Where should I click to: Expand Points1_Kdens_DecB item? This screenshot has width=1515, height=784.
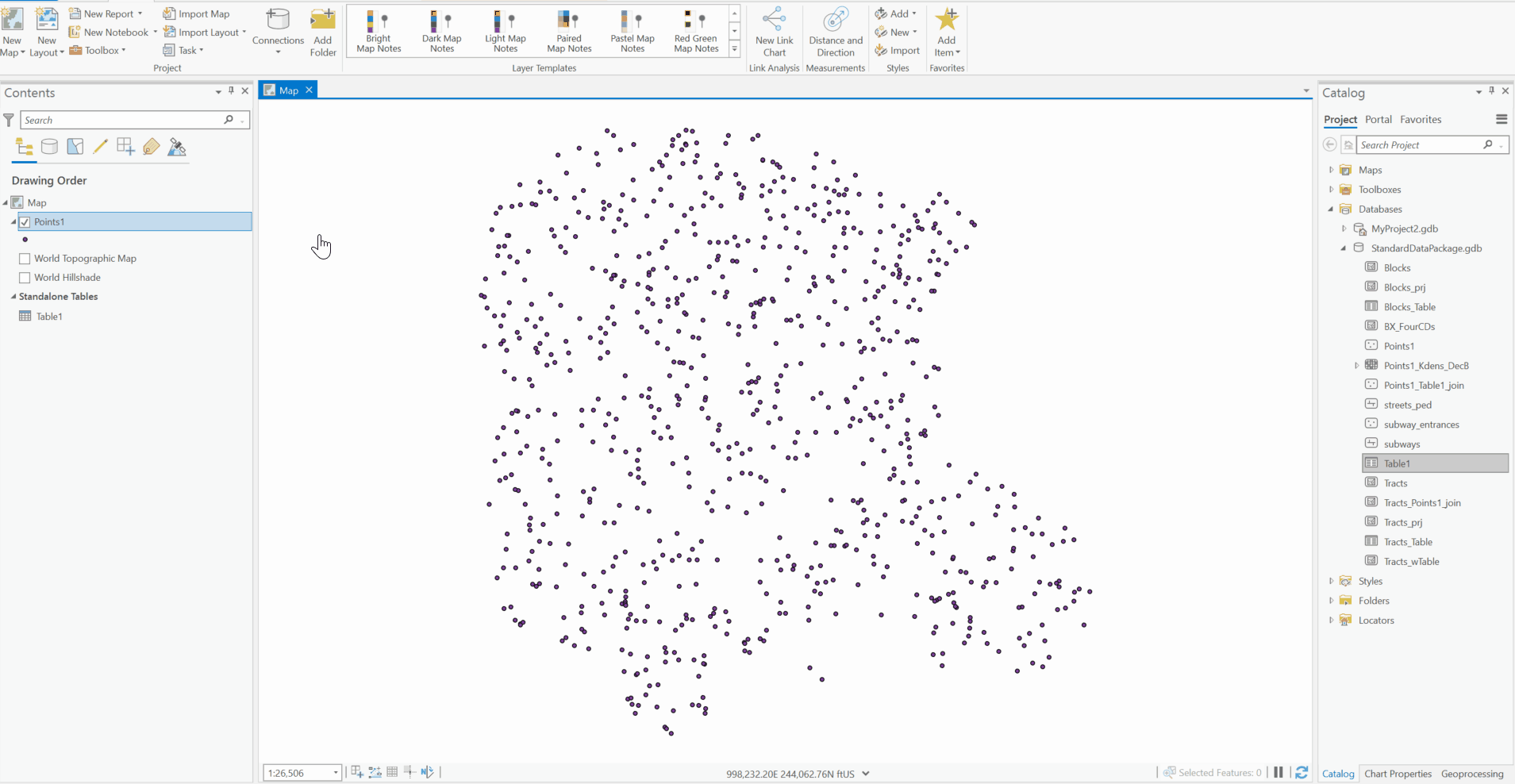click(x=1357, y=366)
